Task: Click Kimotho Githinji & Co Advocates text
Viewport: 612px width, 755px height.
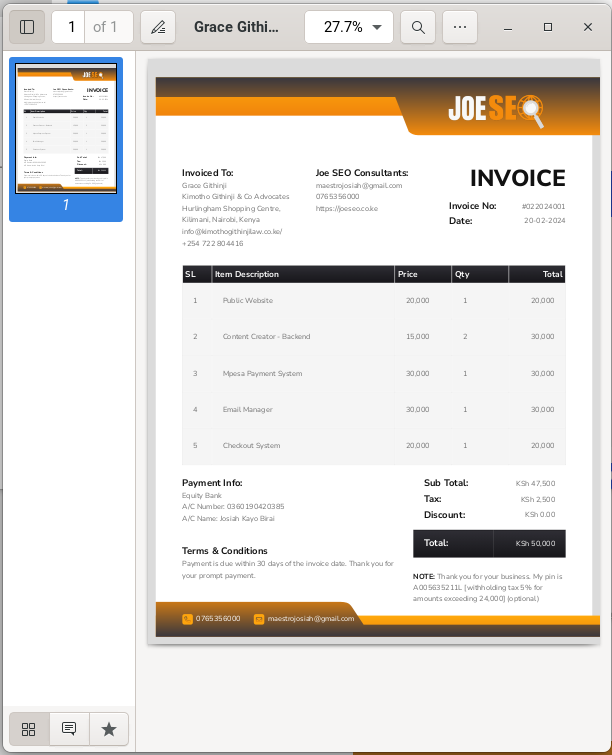Action: tap(235, 196)
